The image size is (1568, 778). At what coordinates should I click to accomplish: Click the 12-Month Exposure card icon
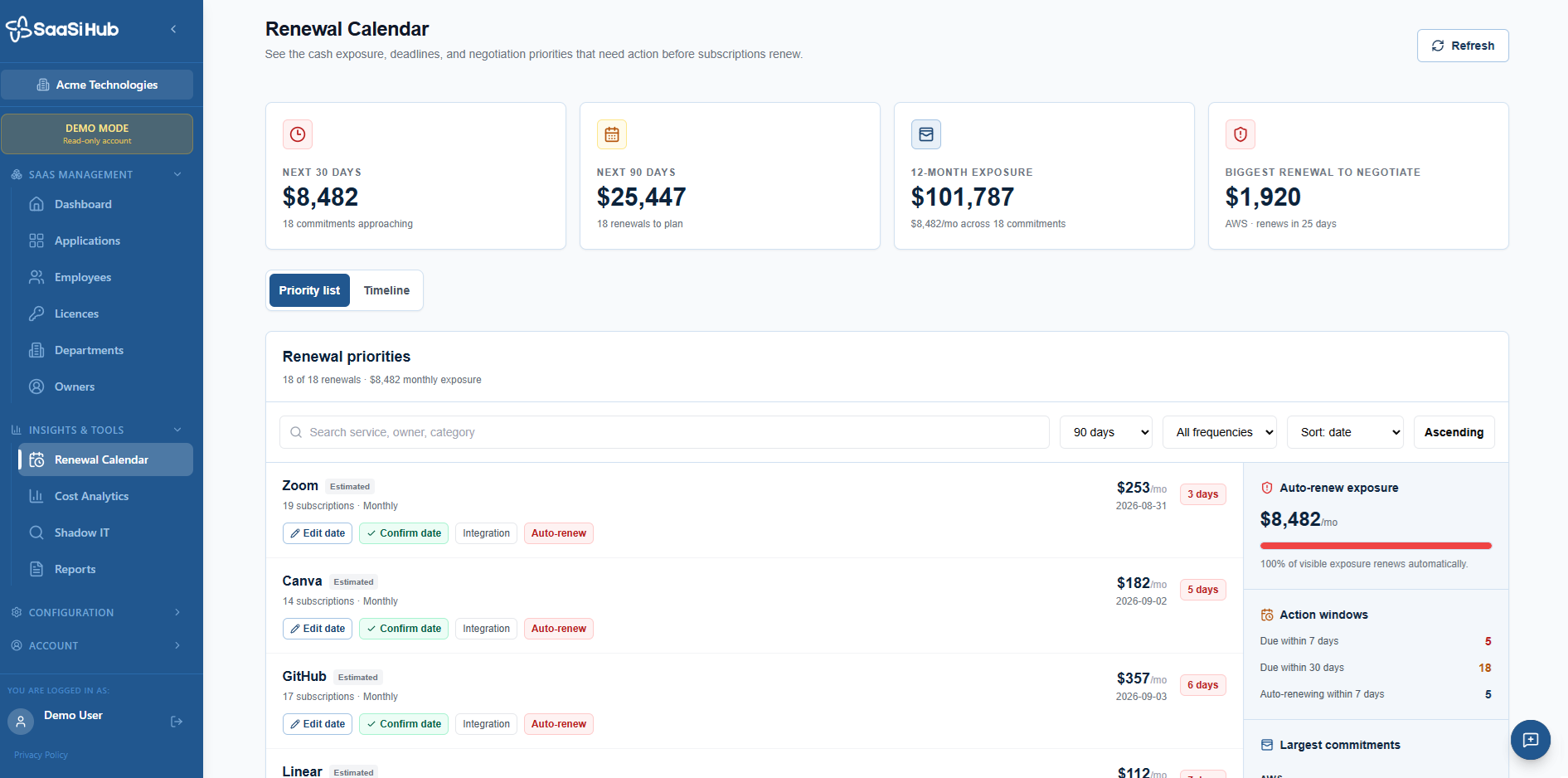coord(926,134)
